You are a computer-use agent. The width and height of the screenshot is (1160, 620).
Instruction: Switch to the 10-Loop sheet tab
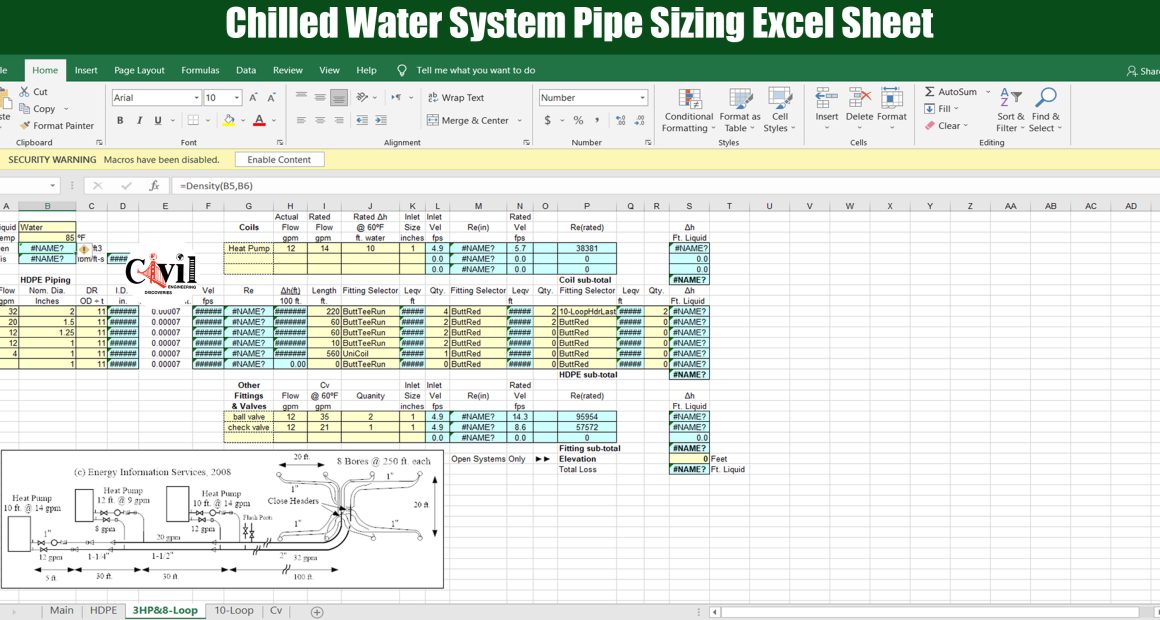tap(234, 610)
